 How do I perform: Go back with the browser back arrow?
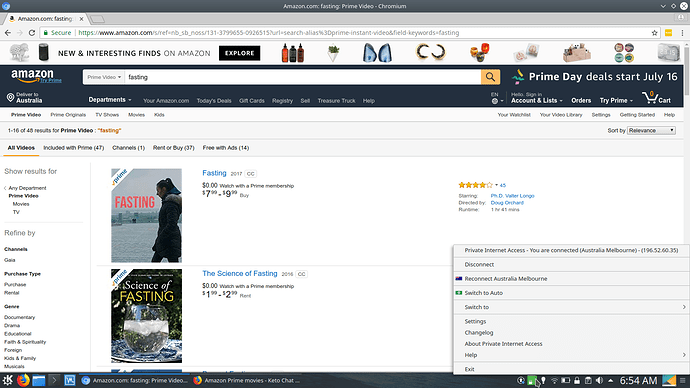point(7,33)
